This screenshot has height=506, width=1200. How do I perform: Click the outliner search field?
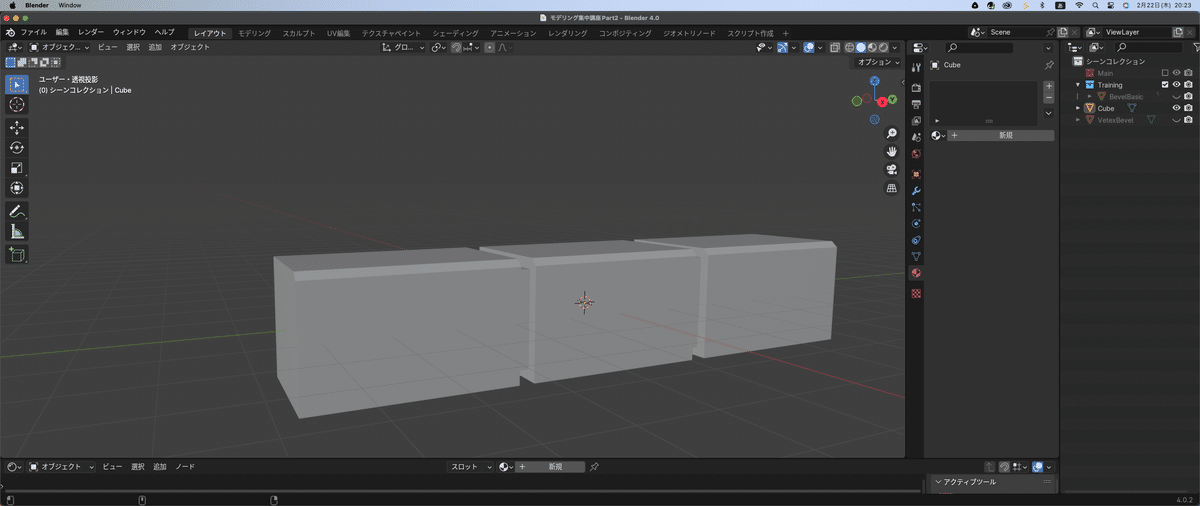[x=1150, y=47]
